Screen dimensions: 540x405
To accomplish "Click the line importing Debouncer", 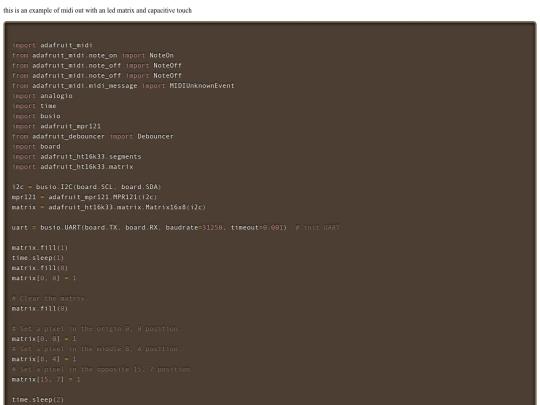I will click(x=93, y=136).
